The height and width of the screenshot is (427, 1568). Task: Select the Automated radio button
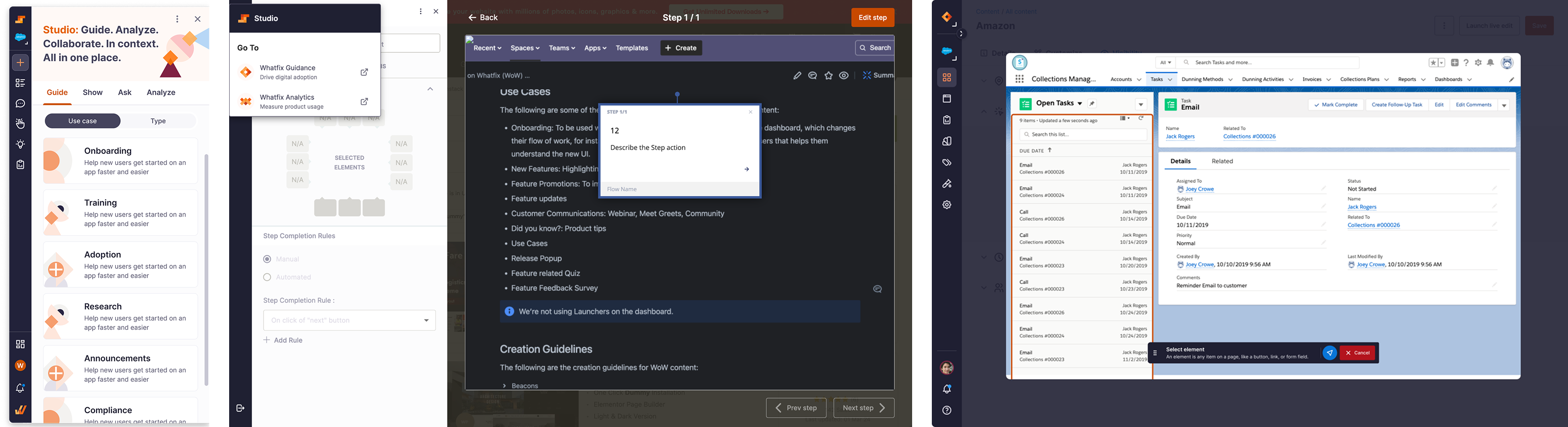point(267,277)
